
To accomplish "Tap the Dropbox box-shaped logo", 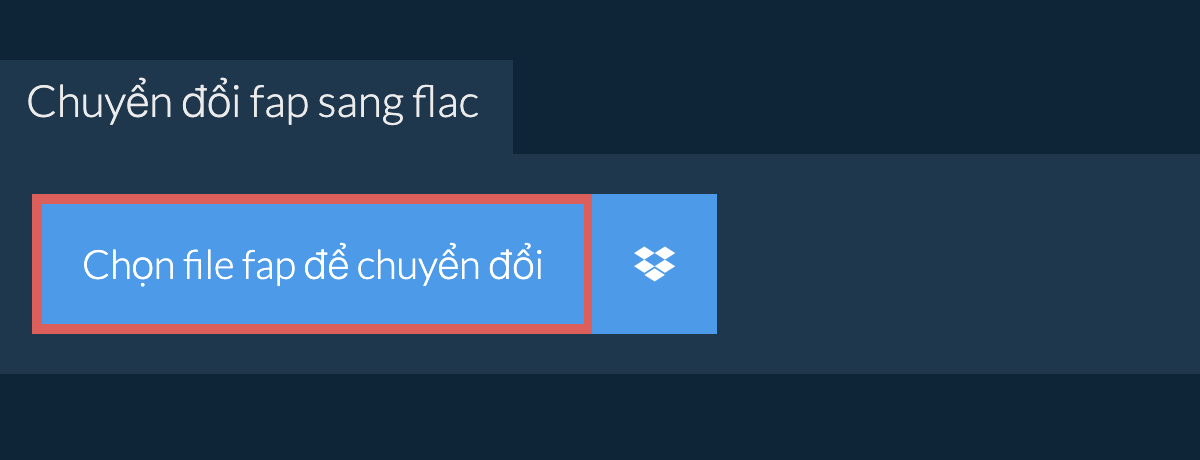I will (x=654, y=264).
